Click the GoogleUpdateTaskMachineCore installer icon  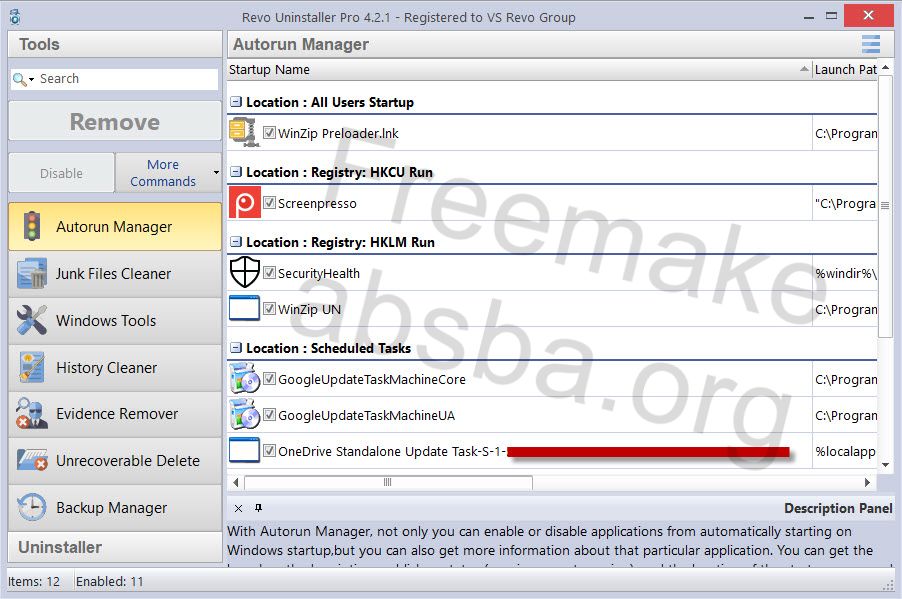click(244, 378)
